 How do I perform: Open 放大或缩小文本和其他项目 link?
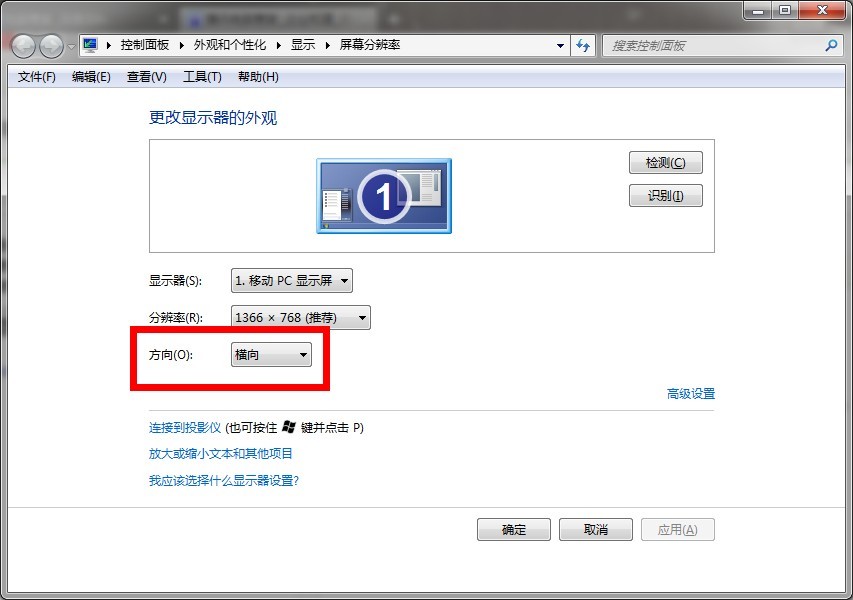pyautogui.click(x=221, y=454)
